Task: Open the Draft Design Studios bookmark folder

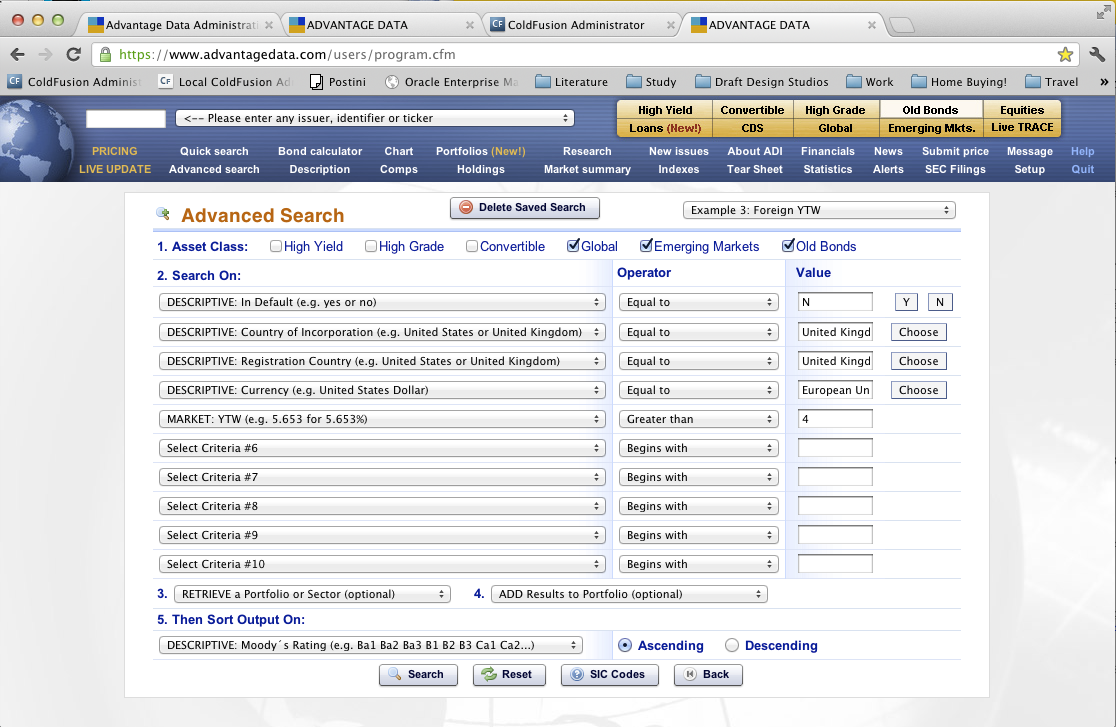Action: coord(762,82)
